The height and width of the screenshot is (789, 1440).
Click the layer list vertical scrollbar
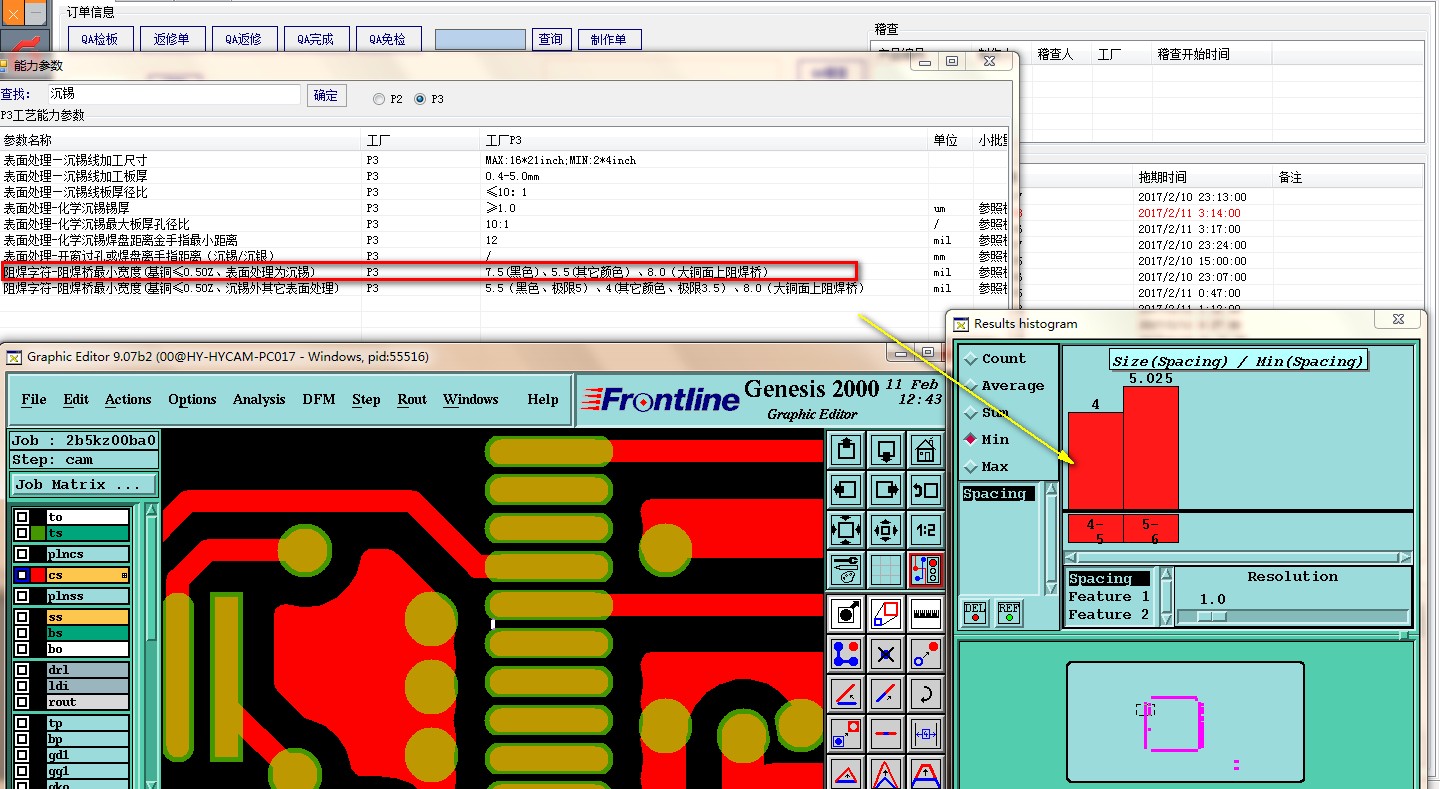(x=152, y=646)
